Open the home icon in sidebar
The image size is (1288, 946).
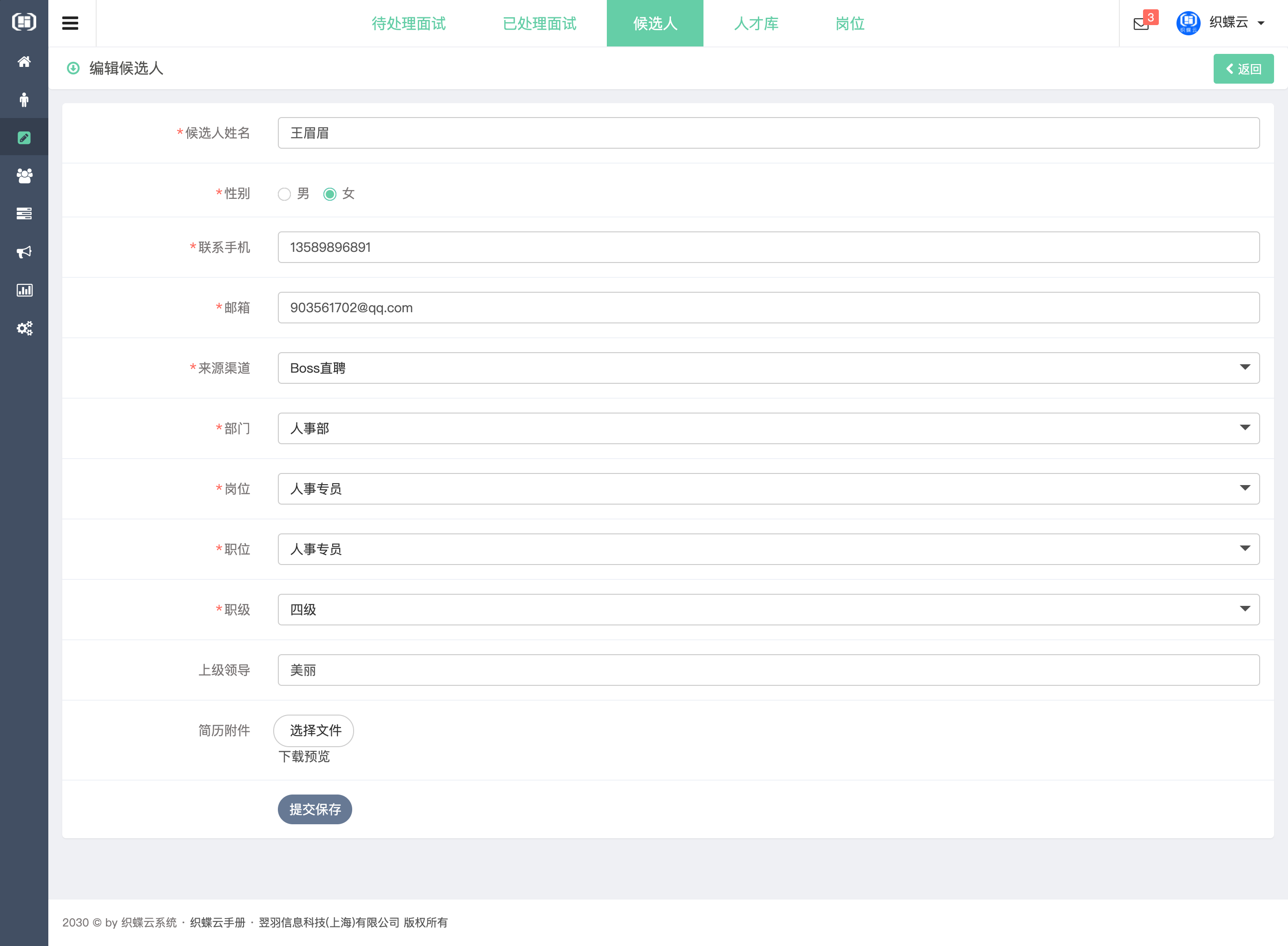tap(24, 62)
